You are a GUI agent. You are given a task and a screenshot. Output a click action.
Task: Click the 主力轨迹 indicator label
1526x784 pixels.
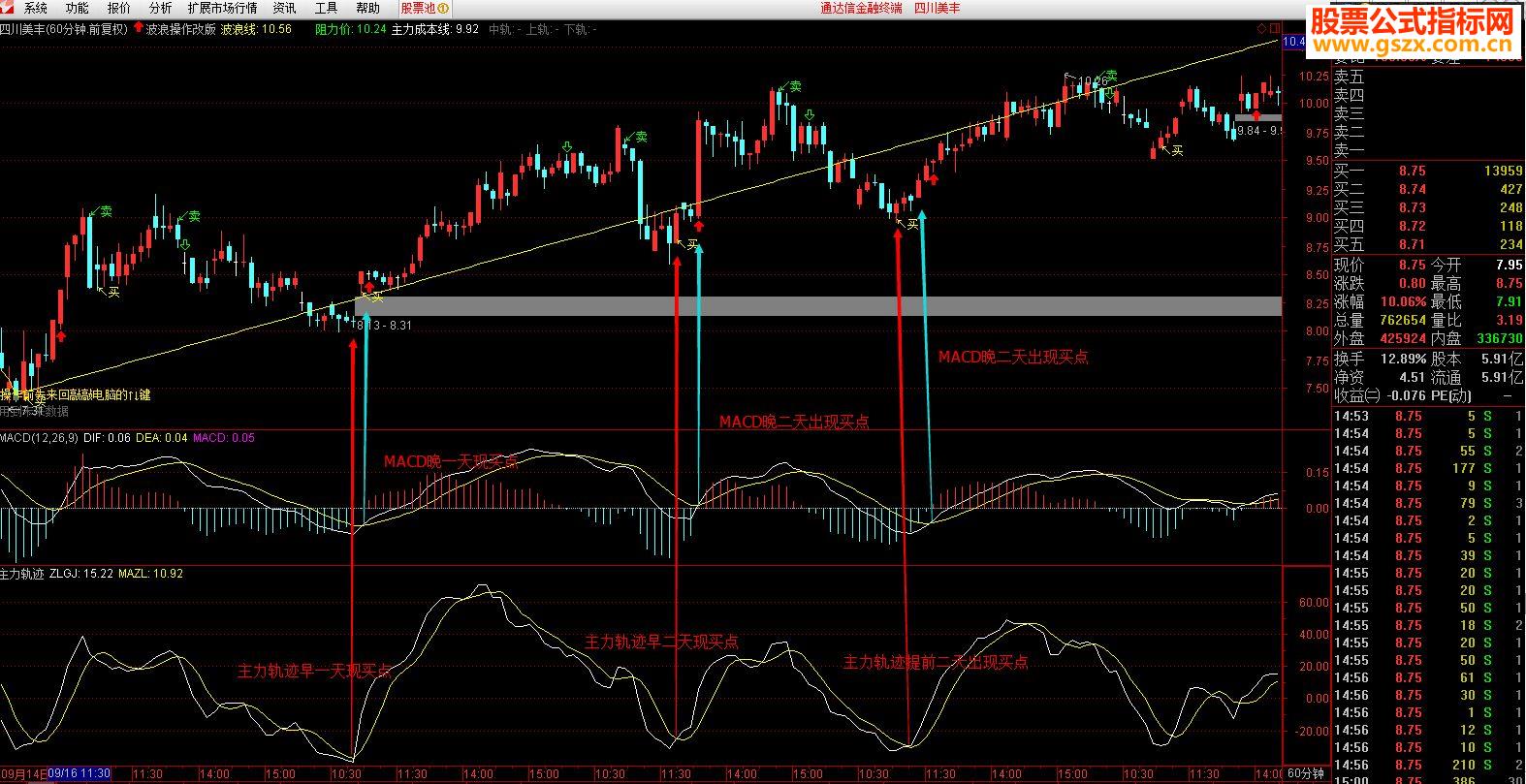tap(23, 574)
